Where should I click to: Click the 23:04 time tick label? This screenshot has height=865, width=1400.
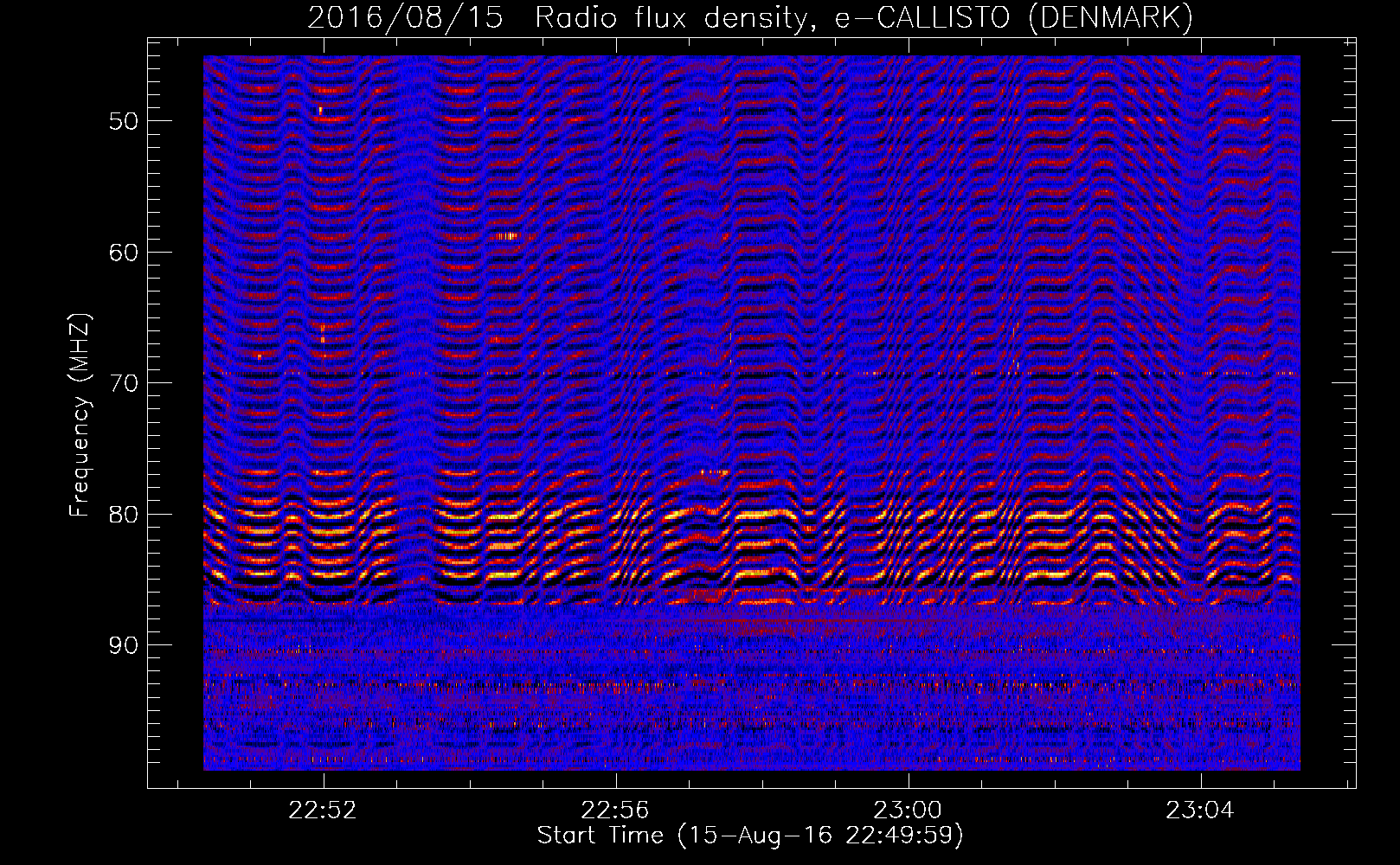[1199, 811]
